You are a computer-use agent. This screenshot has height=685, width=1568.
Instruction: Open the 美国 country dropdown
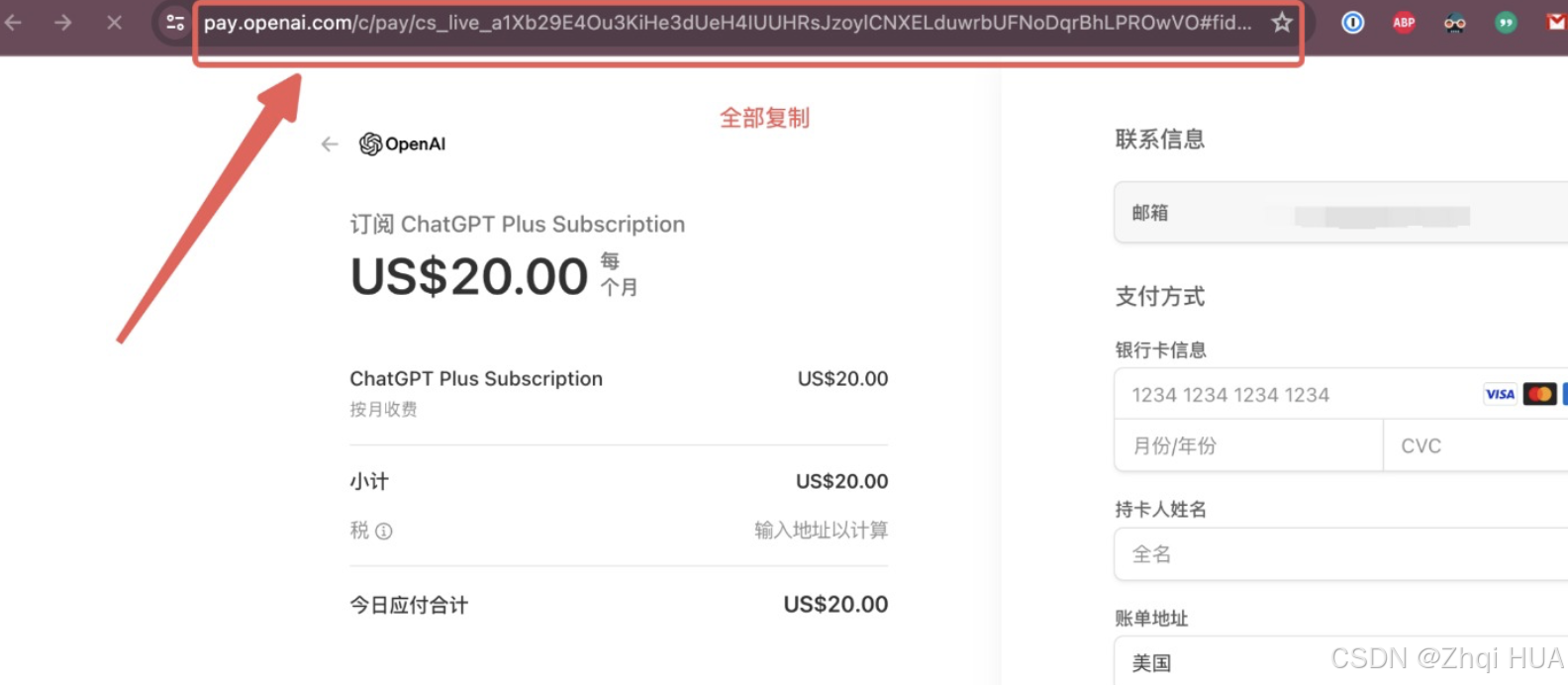pos(1341,661)
